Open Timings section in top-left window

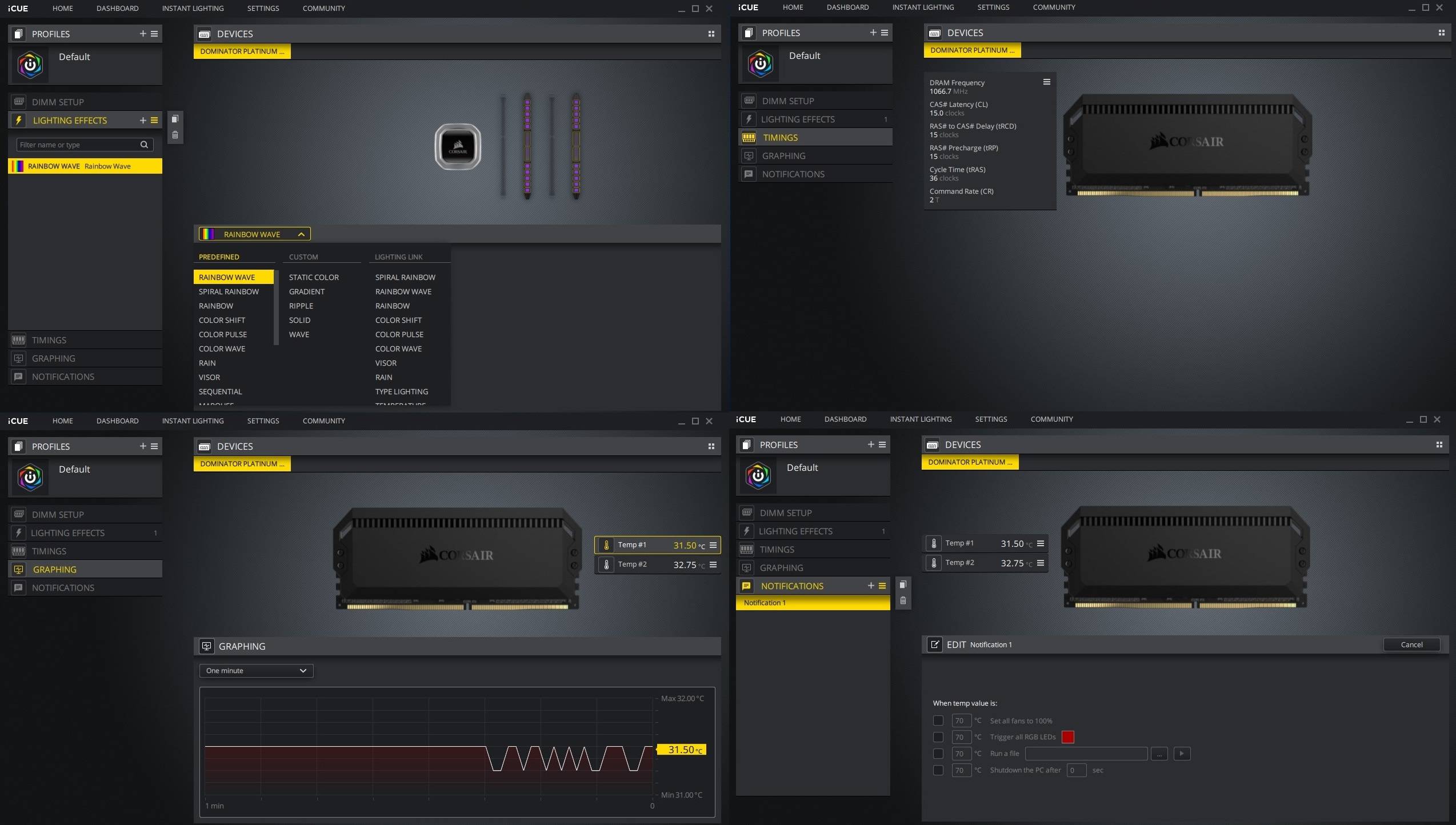coord(85,340)
